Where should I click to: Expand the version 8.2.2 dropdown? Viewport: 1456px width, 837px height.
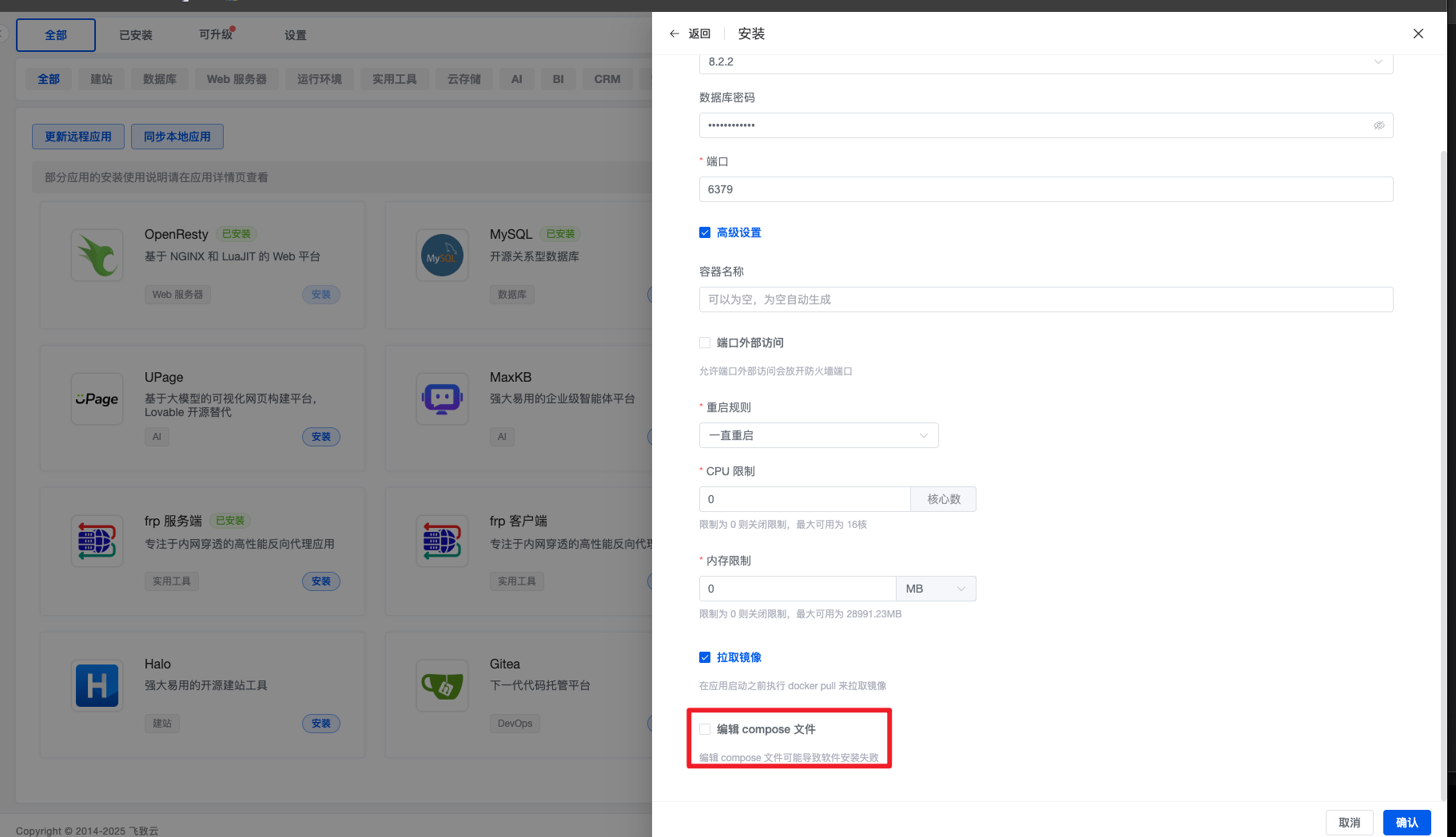coord(1045,62)
